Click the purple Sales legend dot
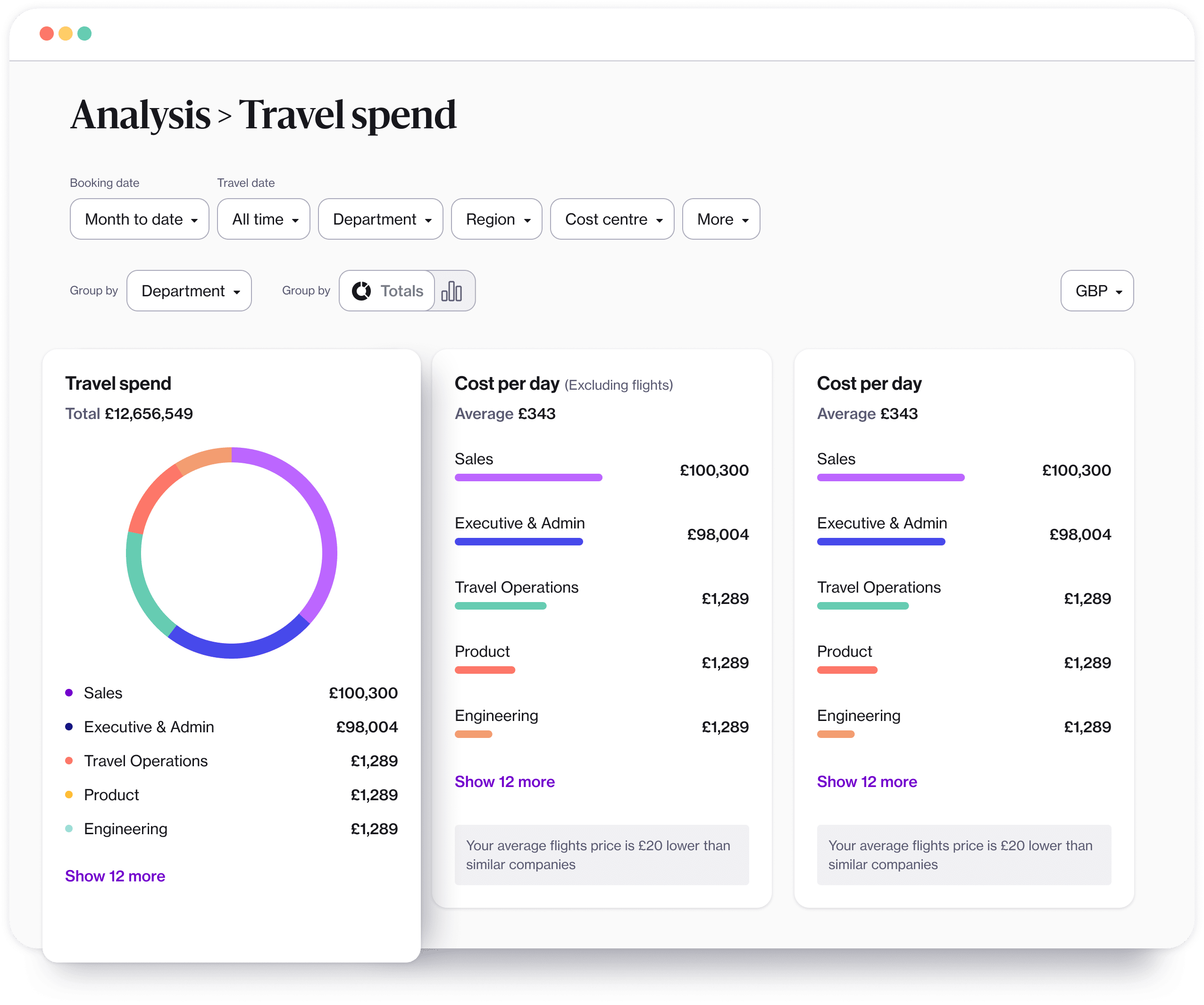This screenshot has width=1204, height=1005. click(x=69, y=693)
